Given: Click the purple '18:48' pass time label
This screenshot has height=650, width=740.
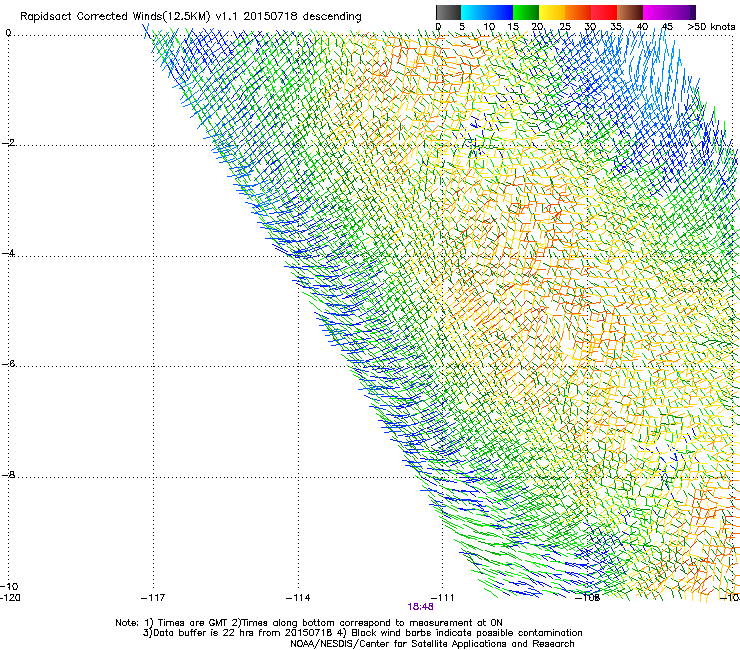Looking at the screenshot, I should pos(420,607).
